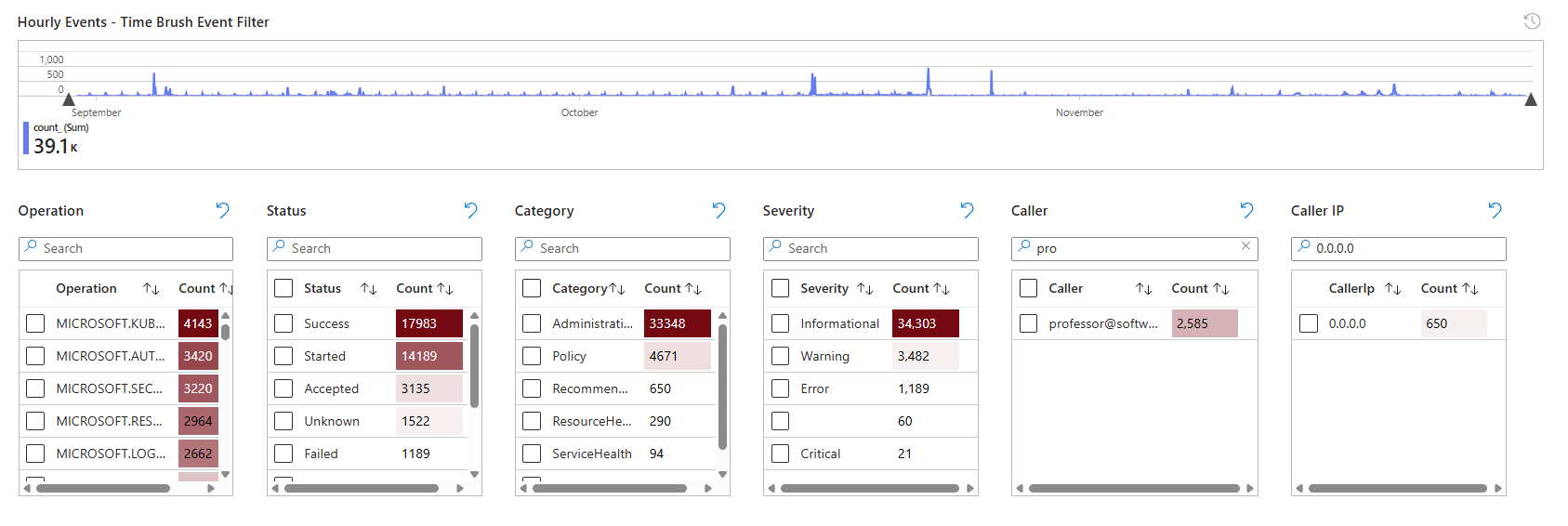Sort Status table by Count column

[445, 289]
